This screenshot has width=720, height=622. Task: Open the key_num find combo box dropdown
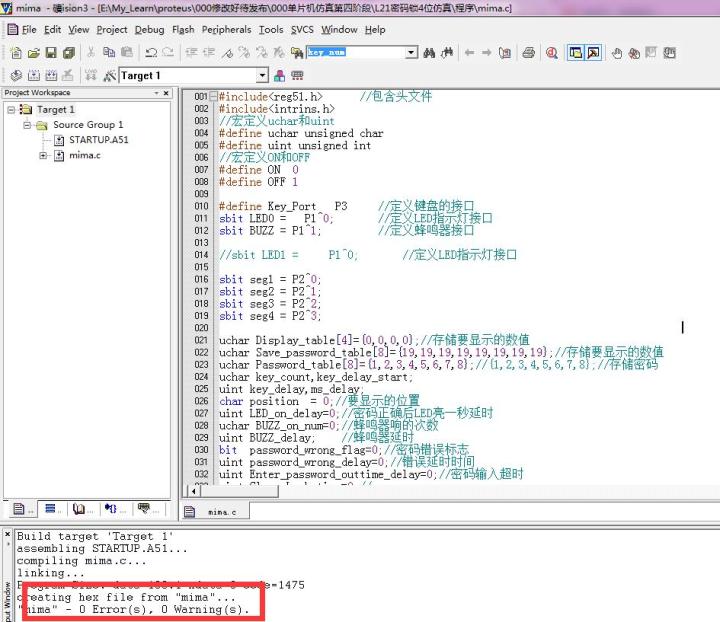[410, 52]
